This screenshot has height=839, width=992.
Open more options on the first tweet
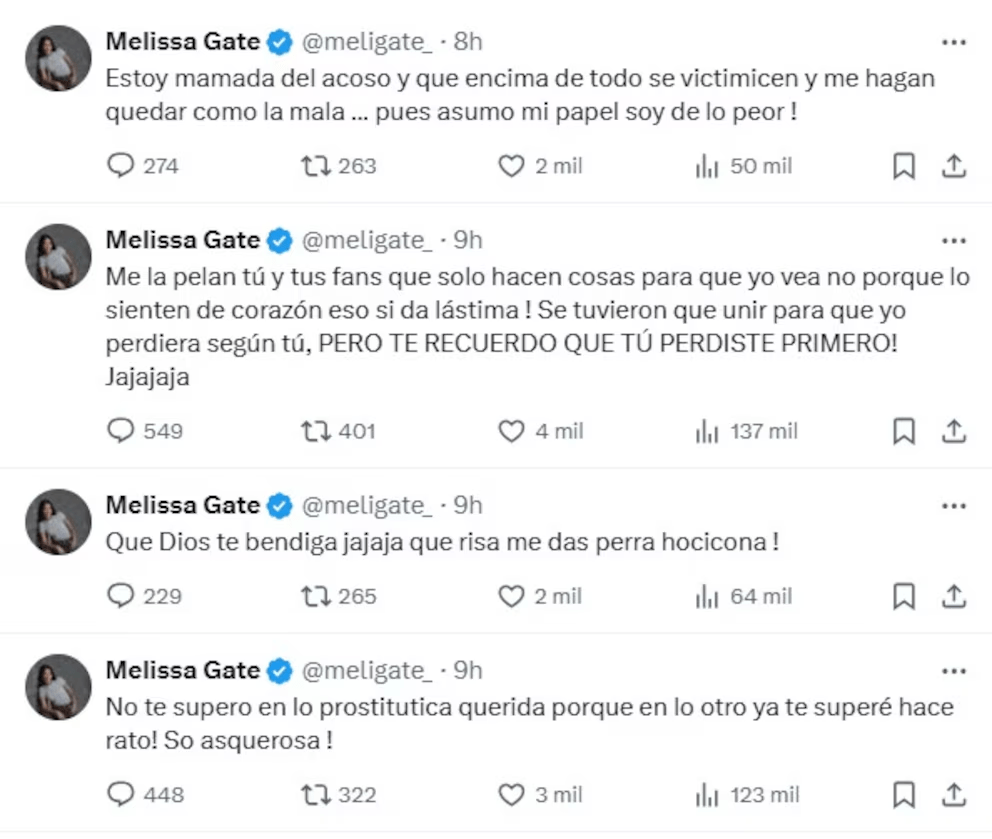(955, 43)
